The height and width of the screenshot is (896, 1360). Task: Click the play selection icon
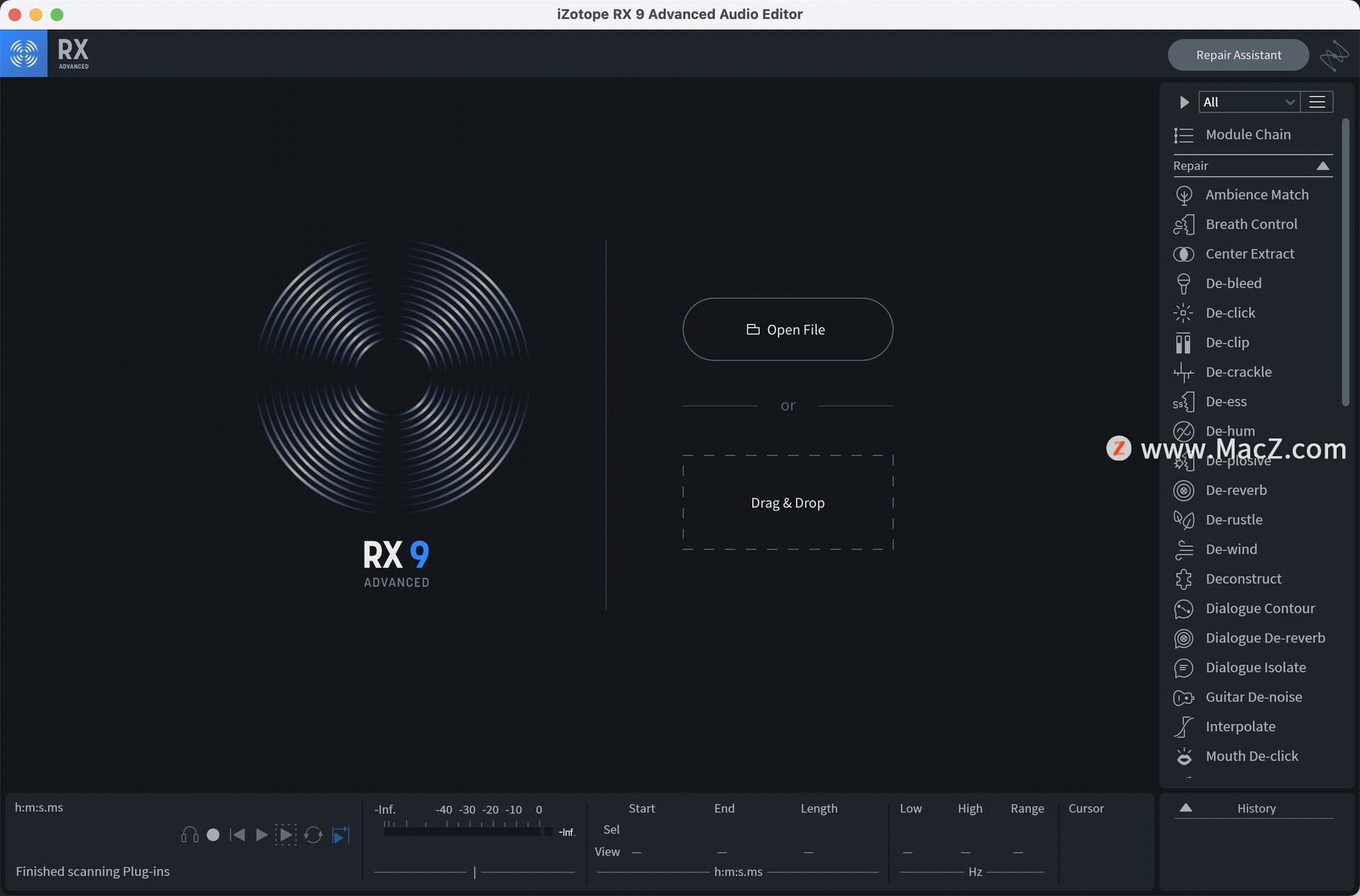[x=285, y=835]
